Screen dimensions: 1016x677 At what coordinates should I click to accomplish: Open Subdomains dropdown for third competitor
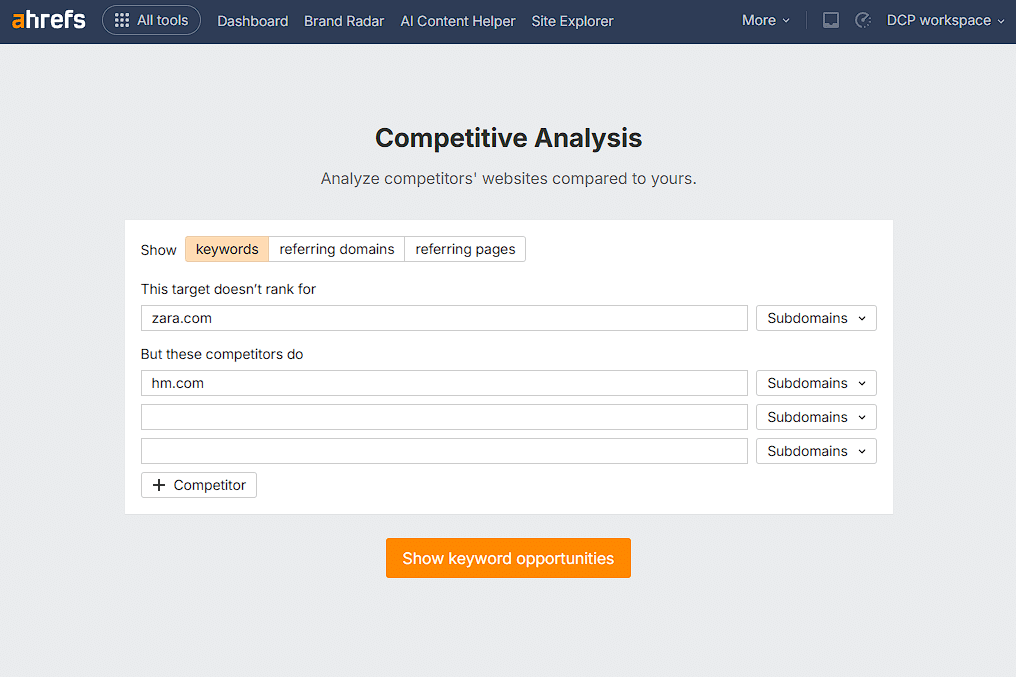click(816, 451)
